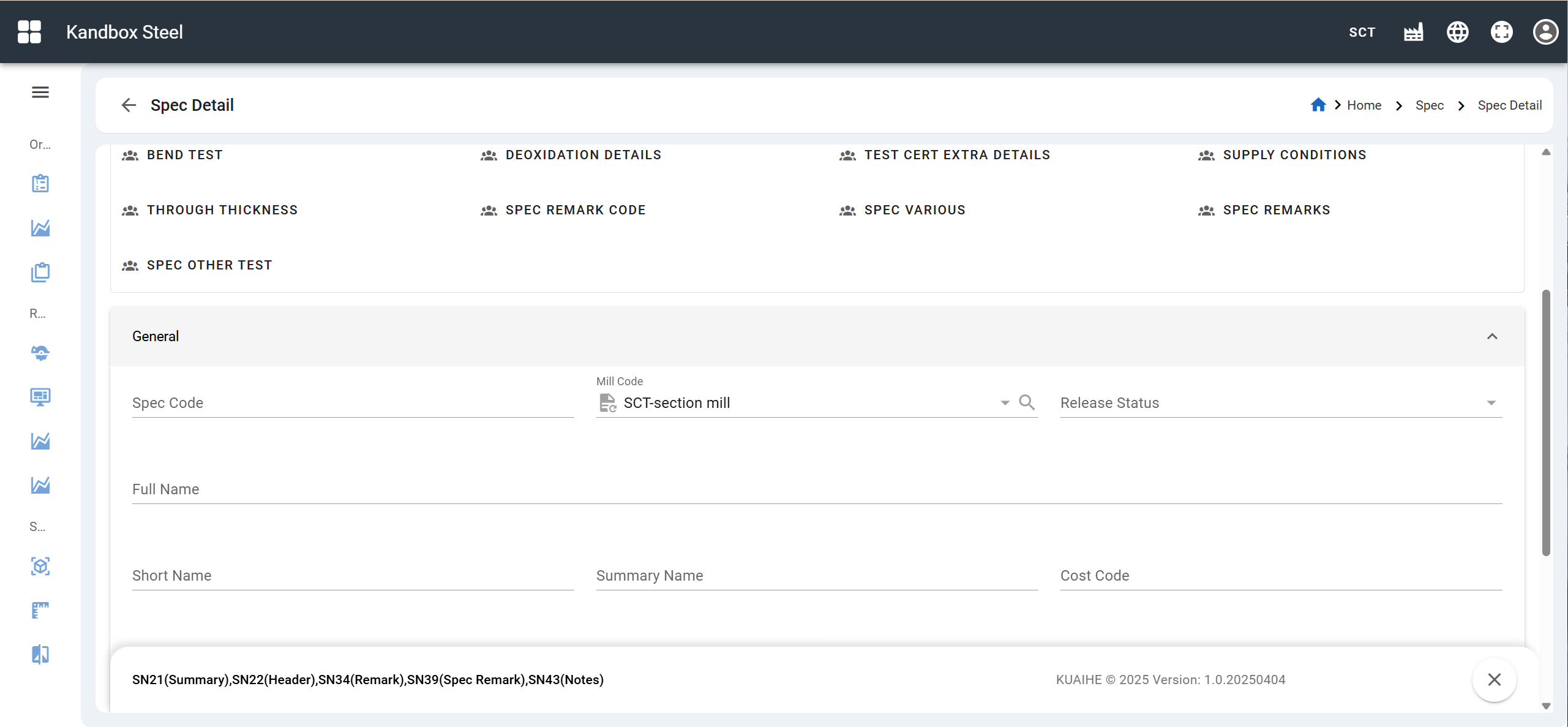Open the user account icon
This screenshot has height=727, width=1568.
pyautogui.click(x=1545, y=32)
